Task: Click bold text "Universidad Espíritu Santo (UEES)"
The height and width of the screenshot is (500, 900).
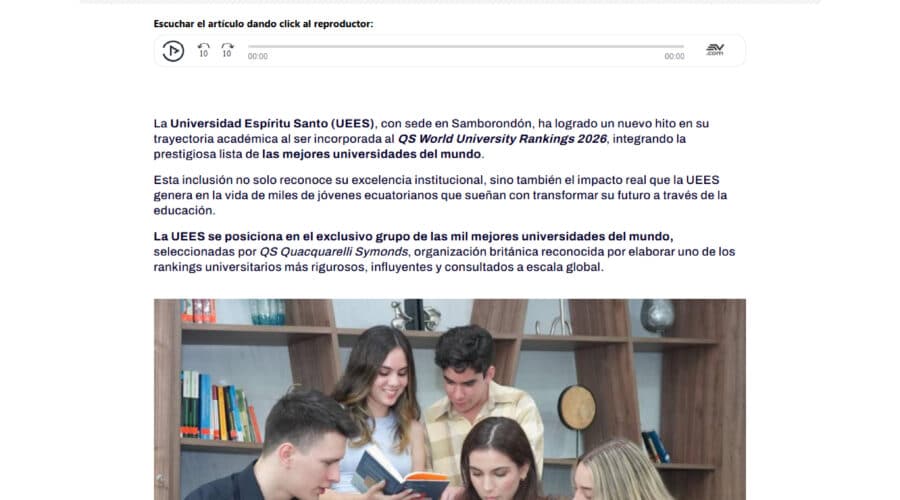Action: (272, 123)
